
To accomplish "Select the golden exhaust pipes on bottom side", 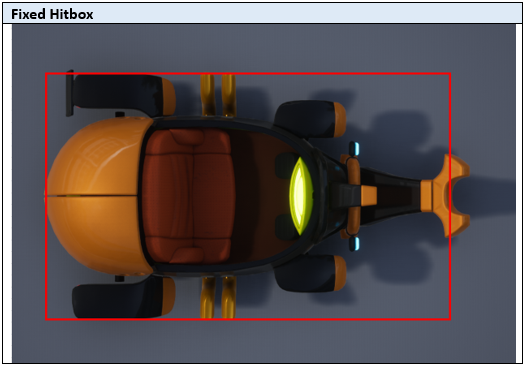I will [218, 297].
